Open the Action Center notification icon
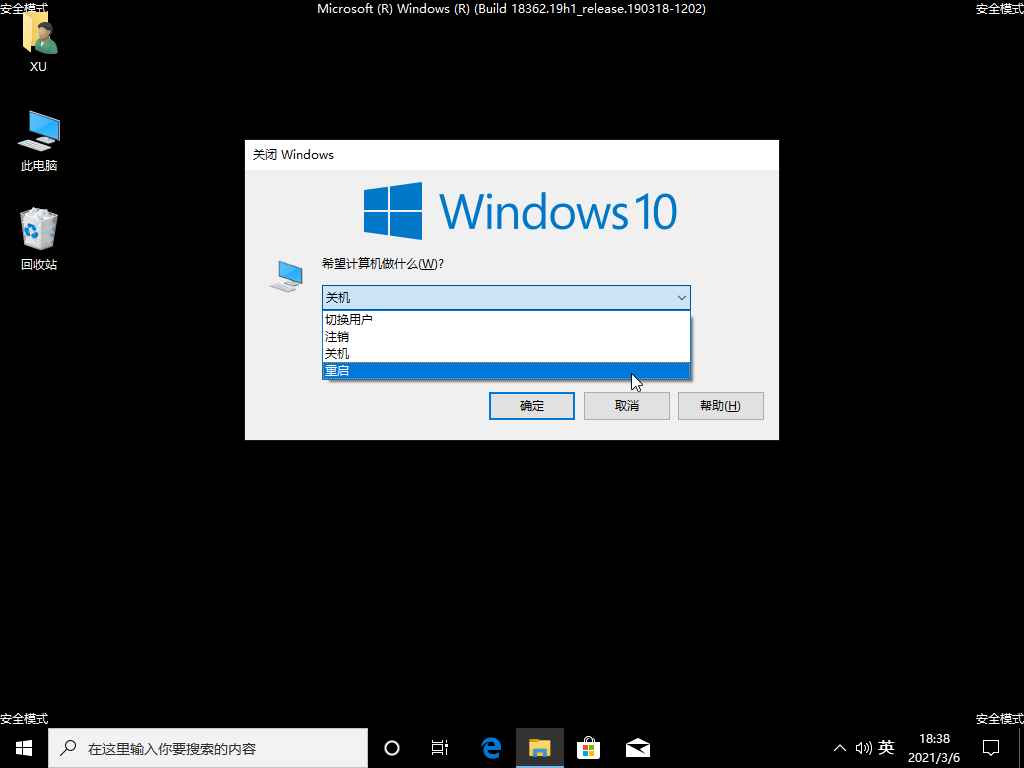Viewport: 1024px width, 768px height. (990, 747)
